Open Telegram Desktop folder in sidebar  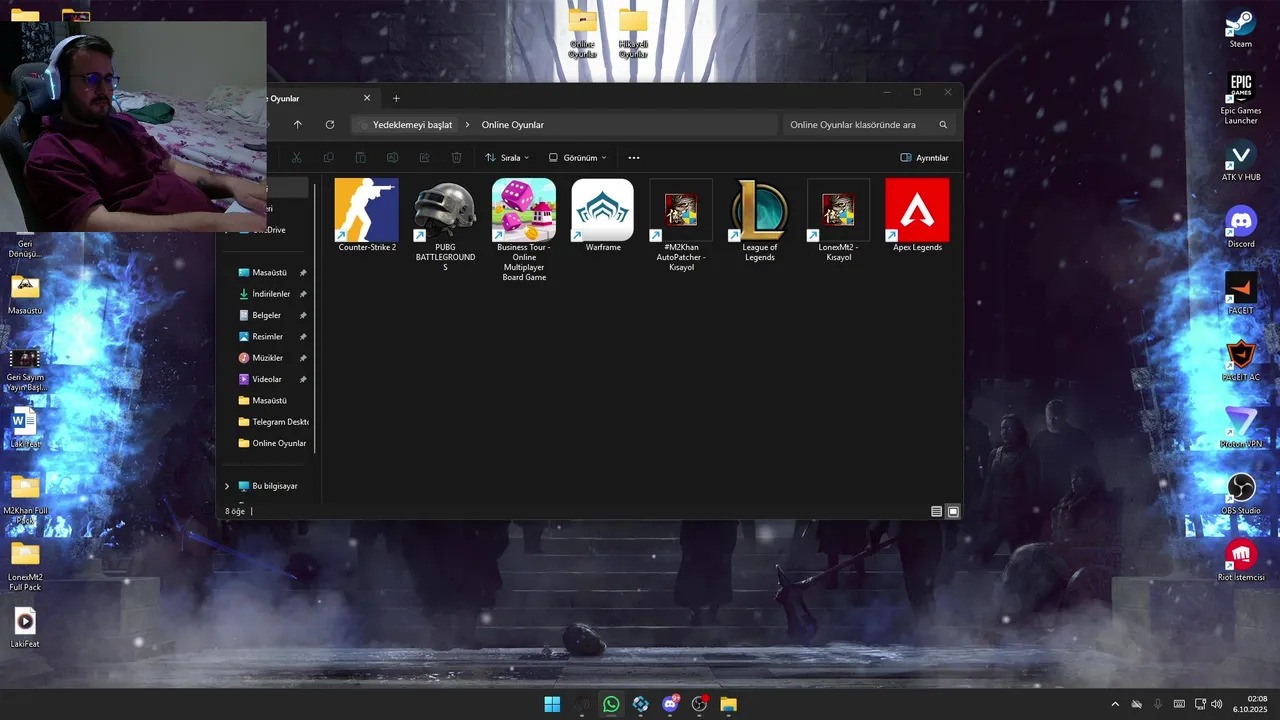273,422
